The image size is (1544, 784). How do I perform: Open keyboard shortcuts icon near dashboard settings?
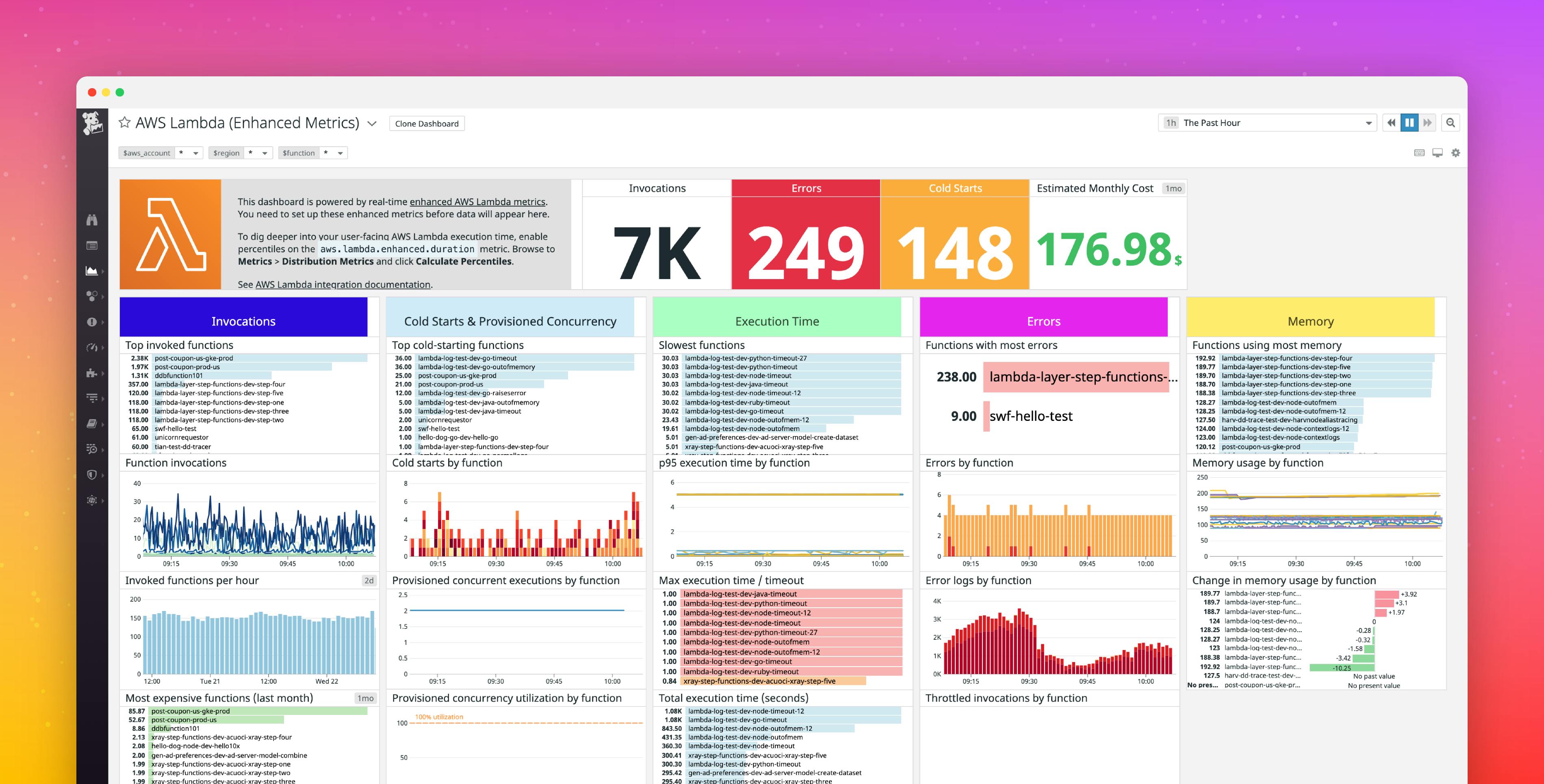tap(1419, 154)
